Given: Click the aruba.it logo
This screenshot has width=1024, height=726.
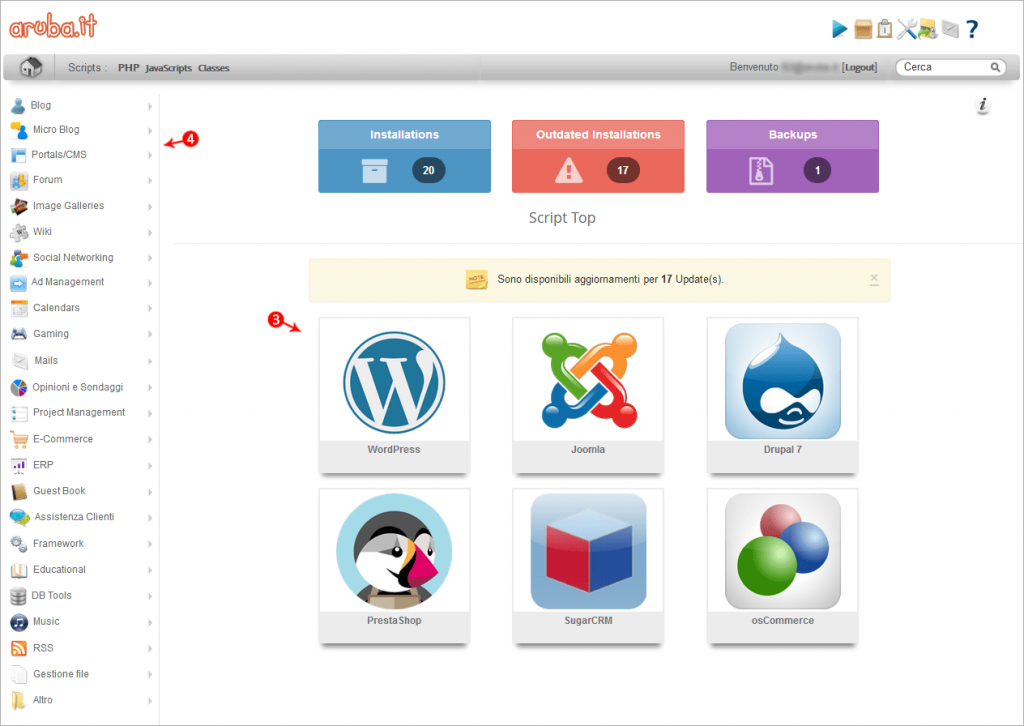Looking at the screenshot, I should pyautogui.click(x=53, y=26).
